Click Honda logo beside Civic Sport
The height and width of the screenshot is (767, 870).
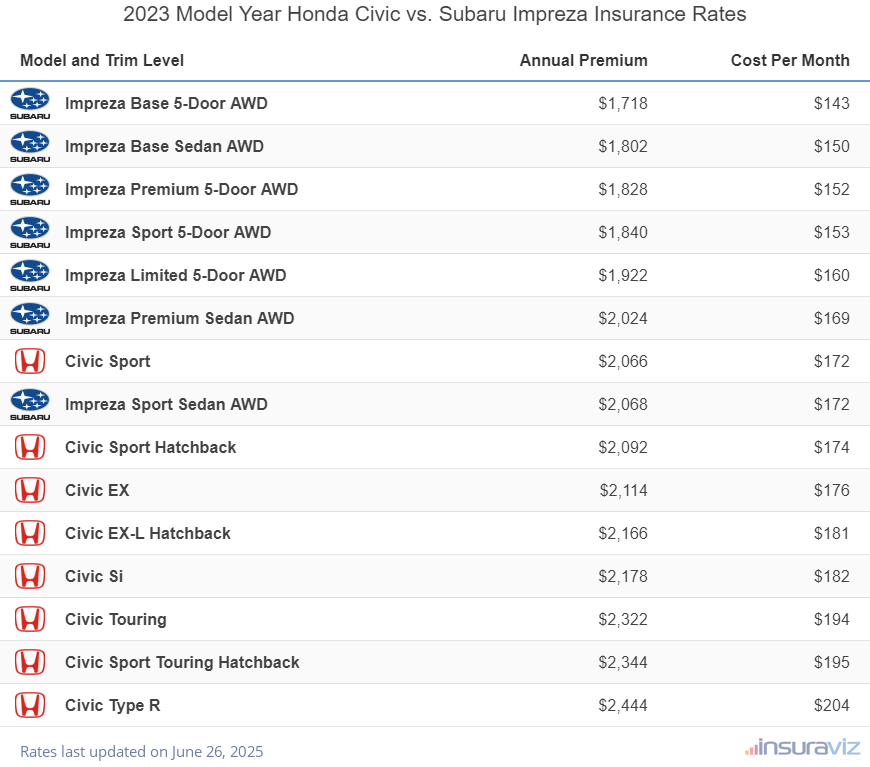30,361
